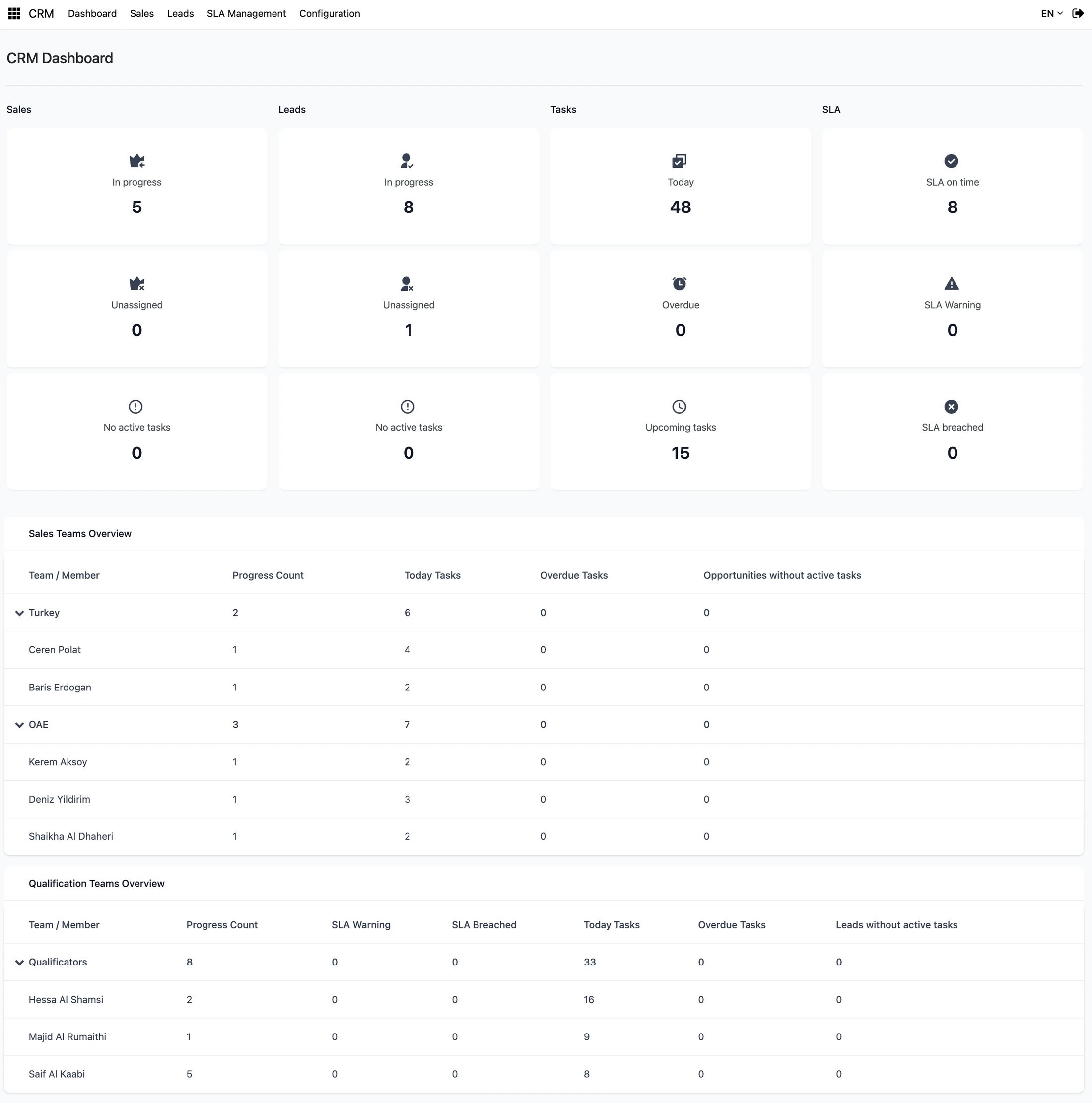Image resolution: width=1092 pixels, height=1103 pixels.
Task: Open the EN language dropdown
Action: pyautogui.click(x=1051, y=14)
